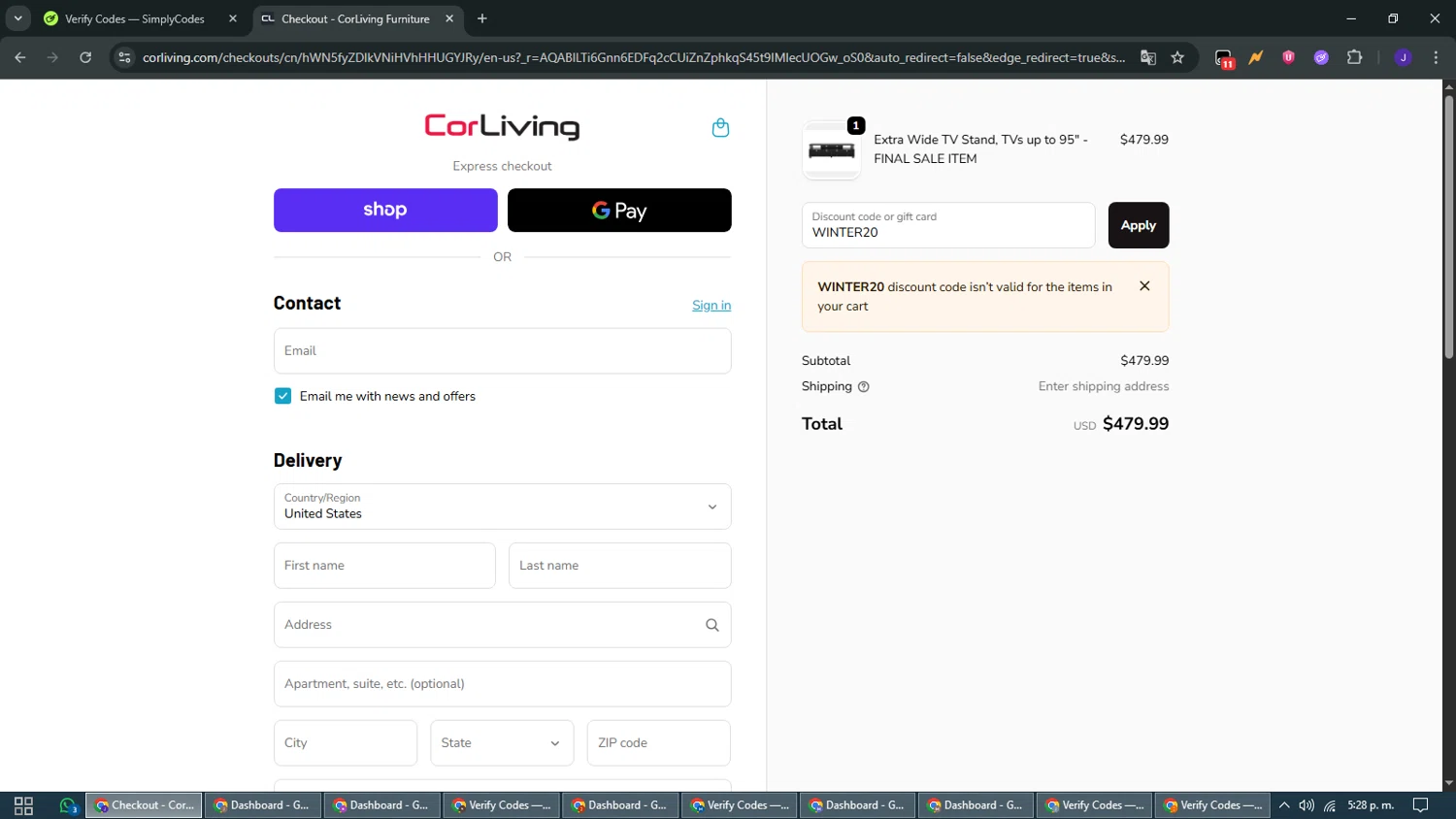Open the browser extensions puzzle icon
1456x819 pixels.
[1354, 57]
